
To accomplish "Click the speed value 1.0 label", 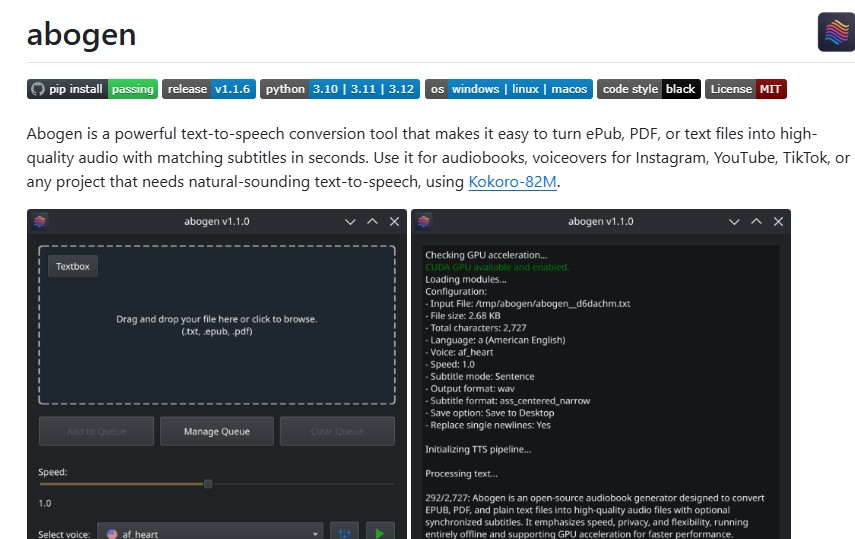I will tap(45, 504).
